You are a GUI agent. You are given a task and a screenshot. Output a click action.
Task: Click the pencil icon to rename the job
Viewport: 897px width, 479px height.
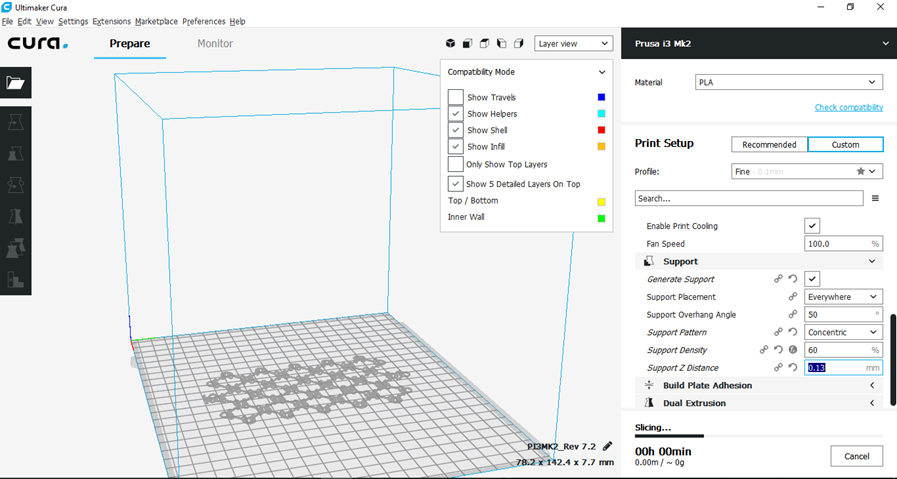click(x=608, y=446)
